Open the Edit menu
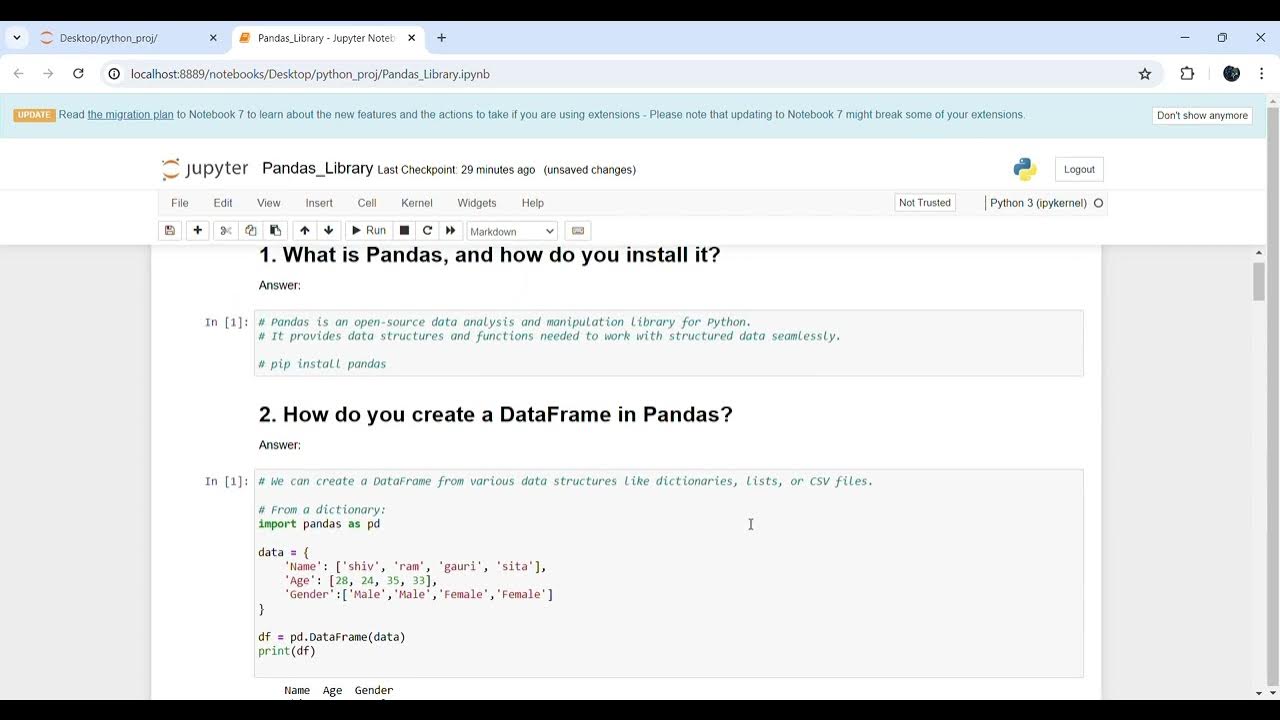This screenshot has width=1280, height=720. [223, 203]
